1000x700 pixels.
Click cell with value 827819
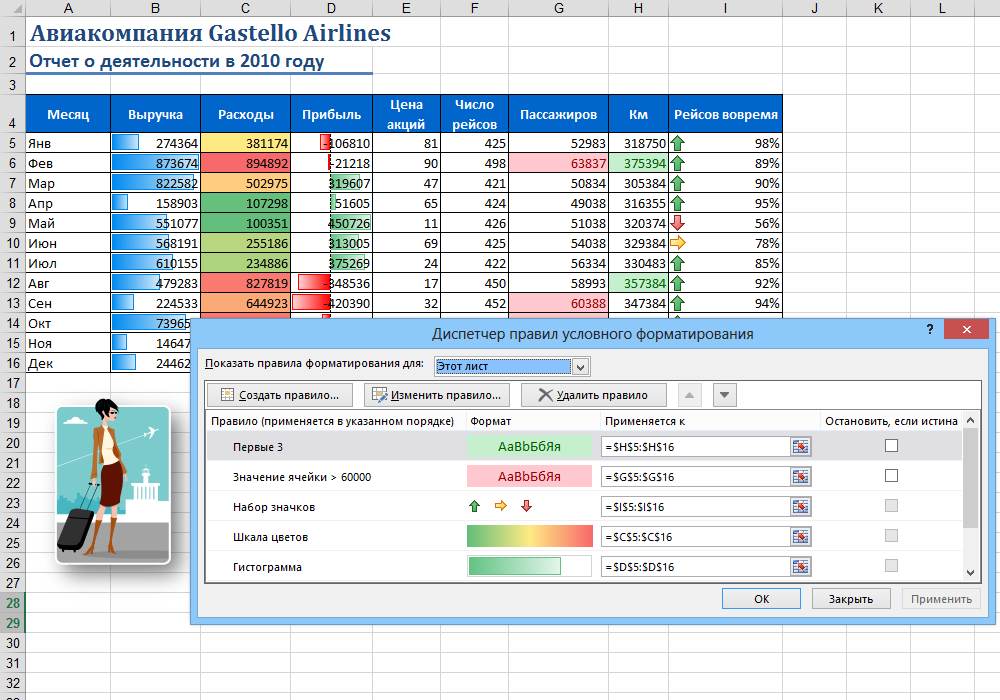click(x=246, y=283)
